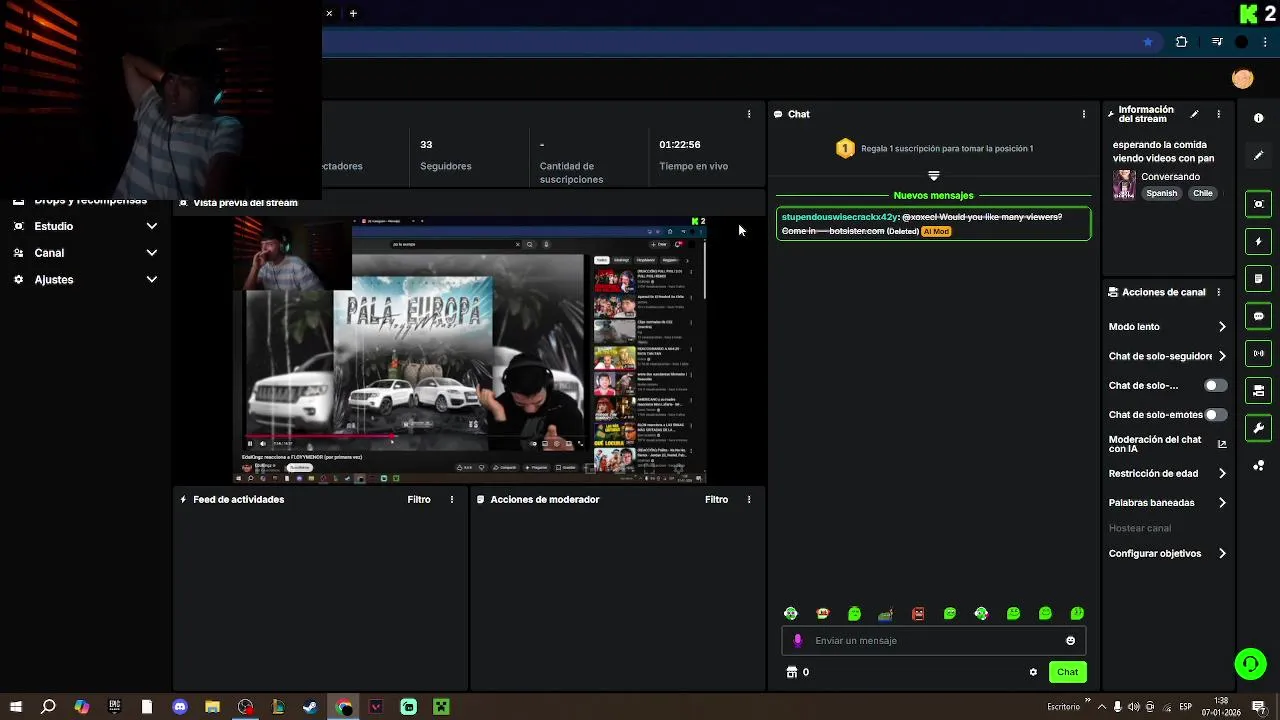Open Steam from the taskbar
This screenshot has width=1280, height=720.
point(311,707)
